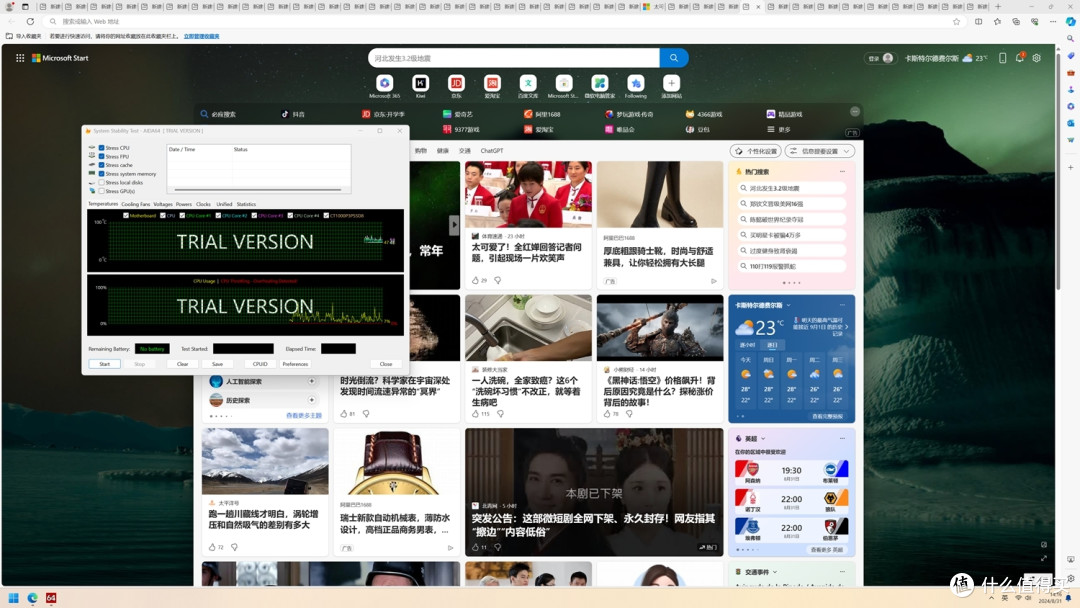Click the blue search magnifier button
1080x608 pixels.
[x=674, y=58]
